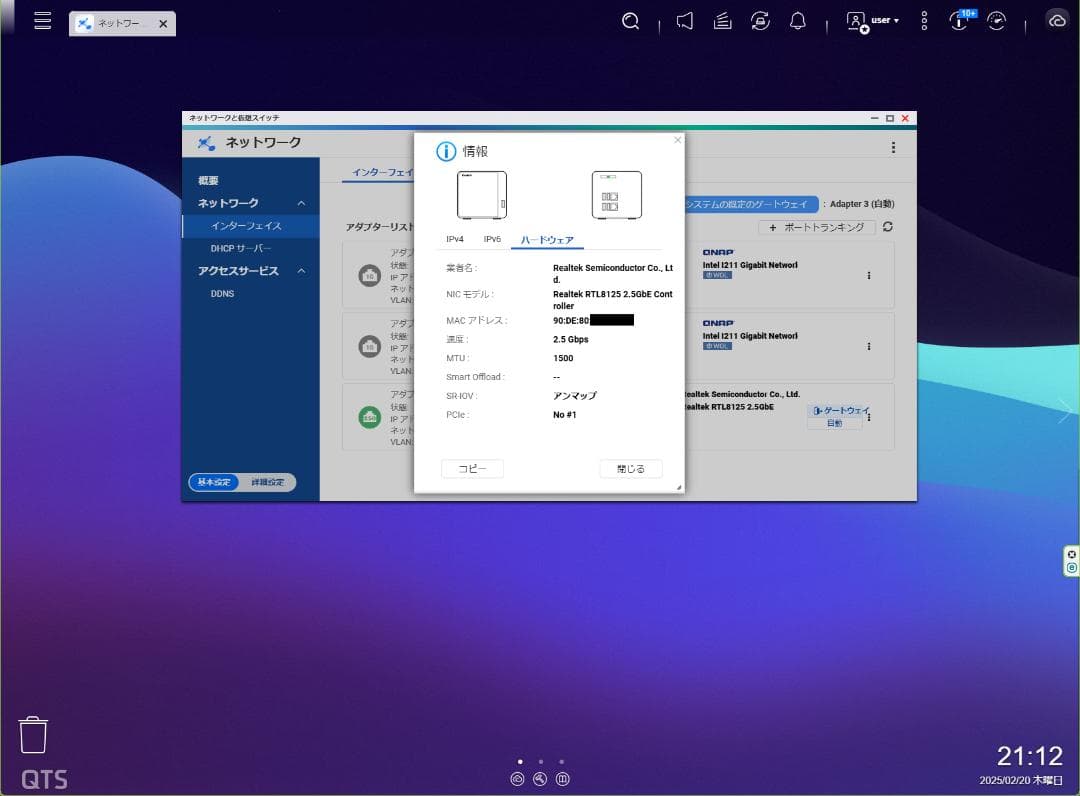This screenshot has height=796, width=1080.
Task: Click the broadcast speaker icon in the top bar
Action: point(684,20)
